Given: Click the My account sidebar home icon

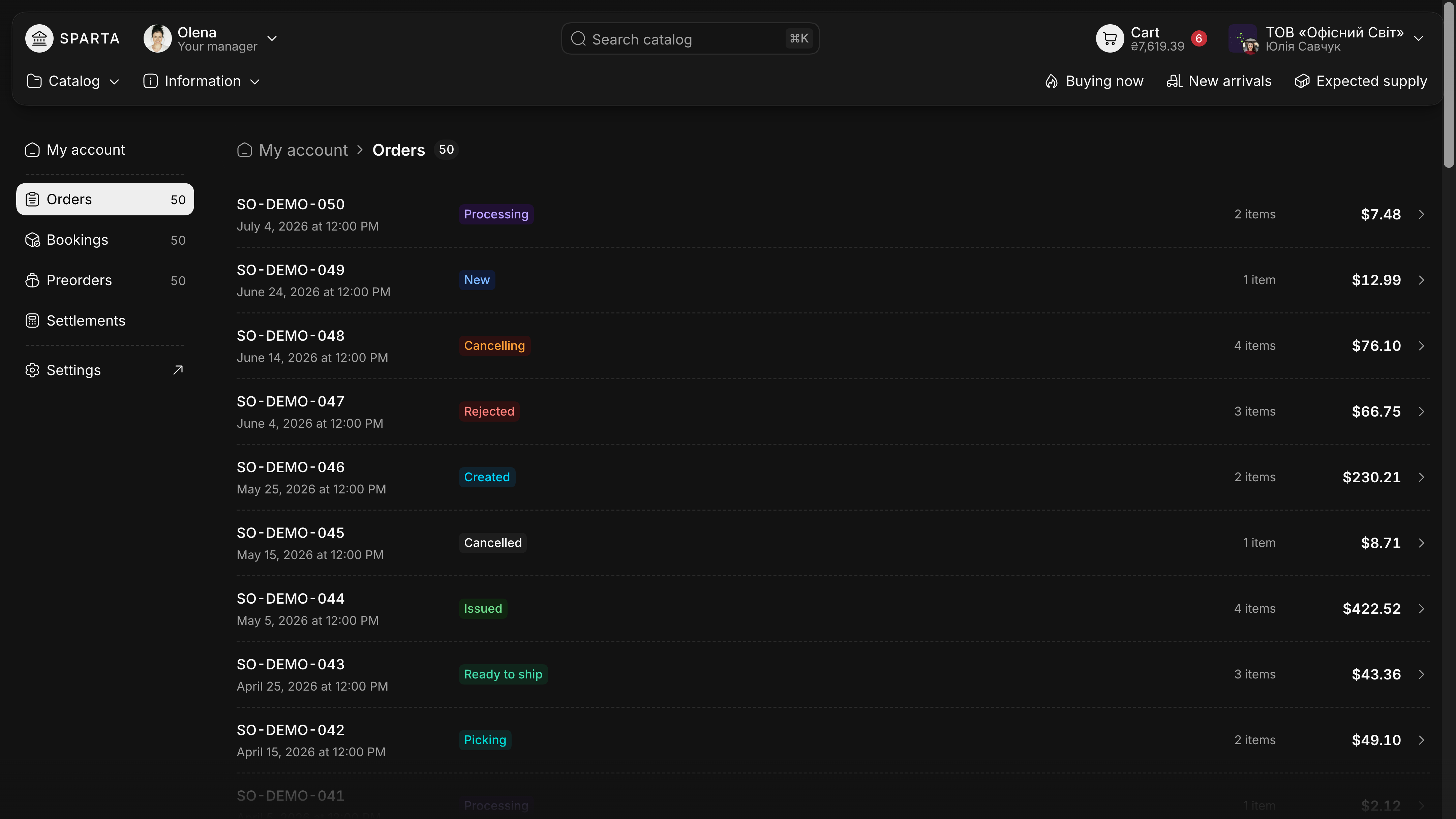Looking at the screenshot, I should click(32, 150).
